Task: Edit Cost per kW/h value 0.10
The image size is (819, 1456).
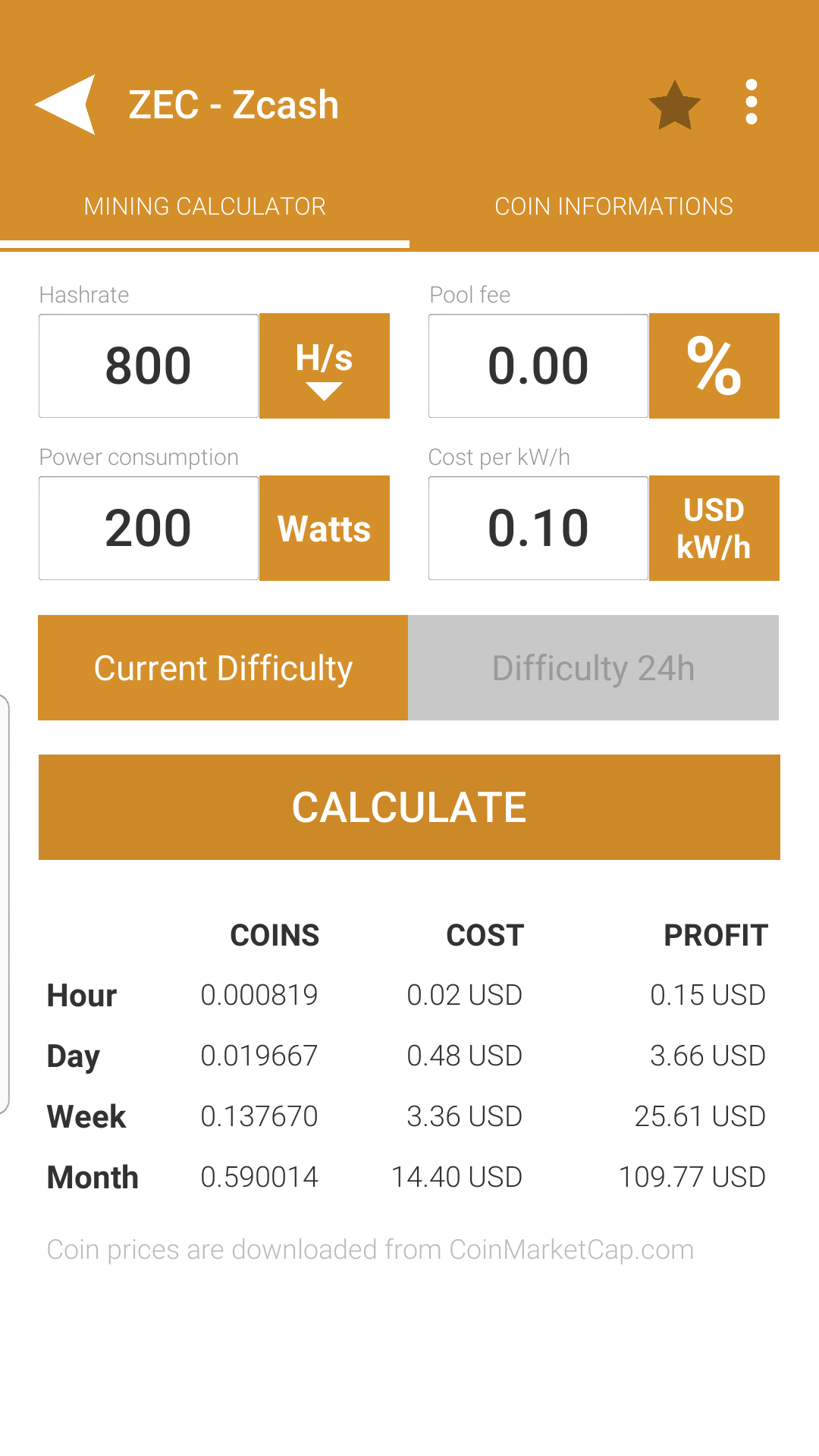Action: (538, 528)
